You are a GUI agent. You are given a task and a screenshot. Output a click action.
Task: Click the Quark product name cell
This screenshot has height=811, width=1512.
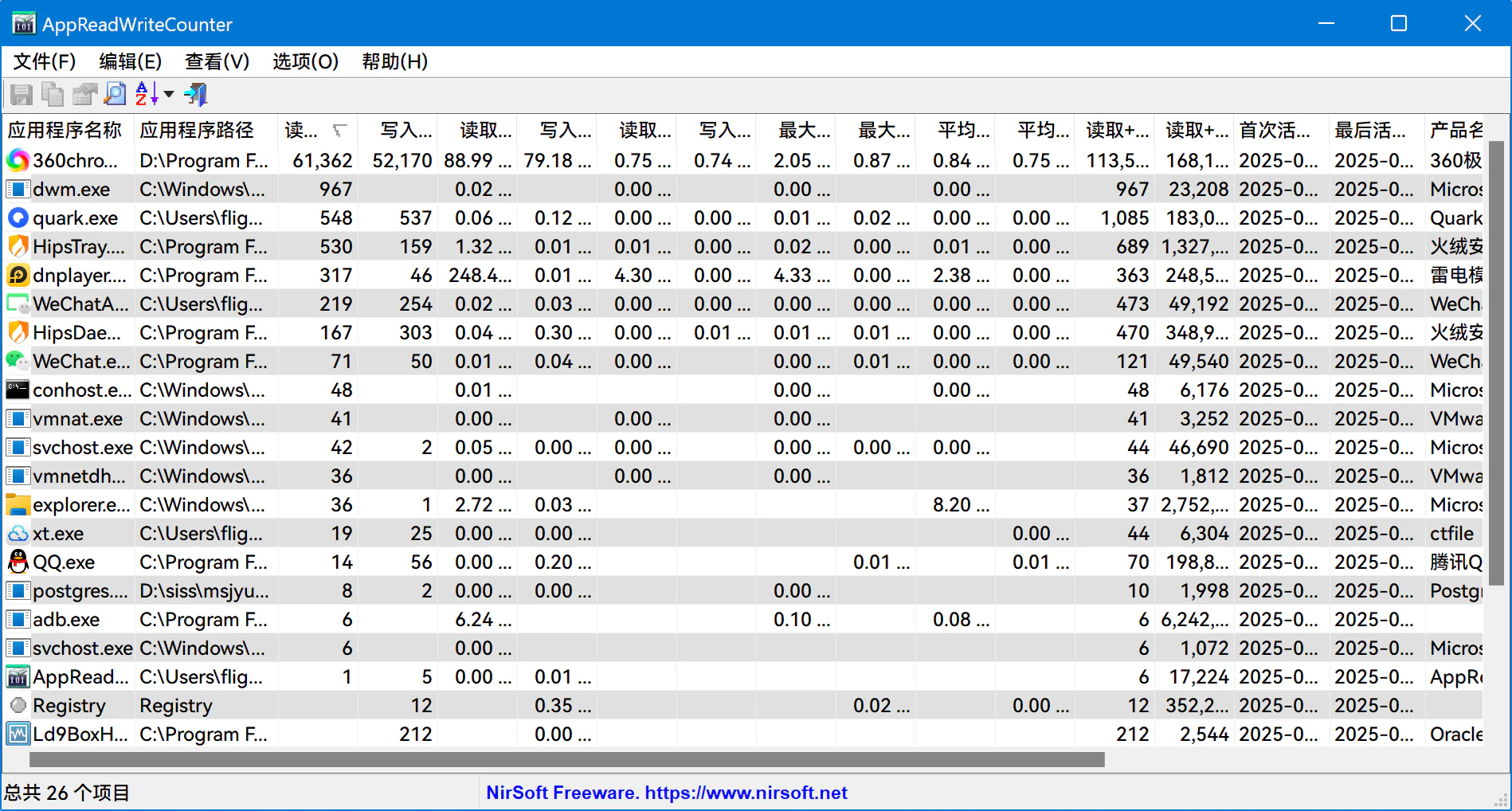pos(1456,218)
